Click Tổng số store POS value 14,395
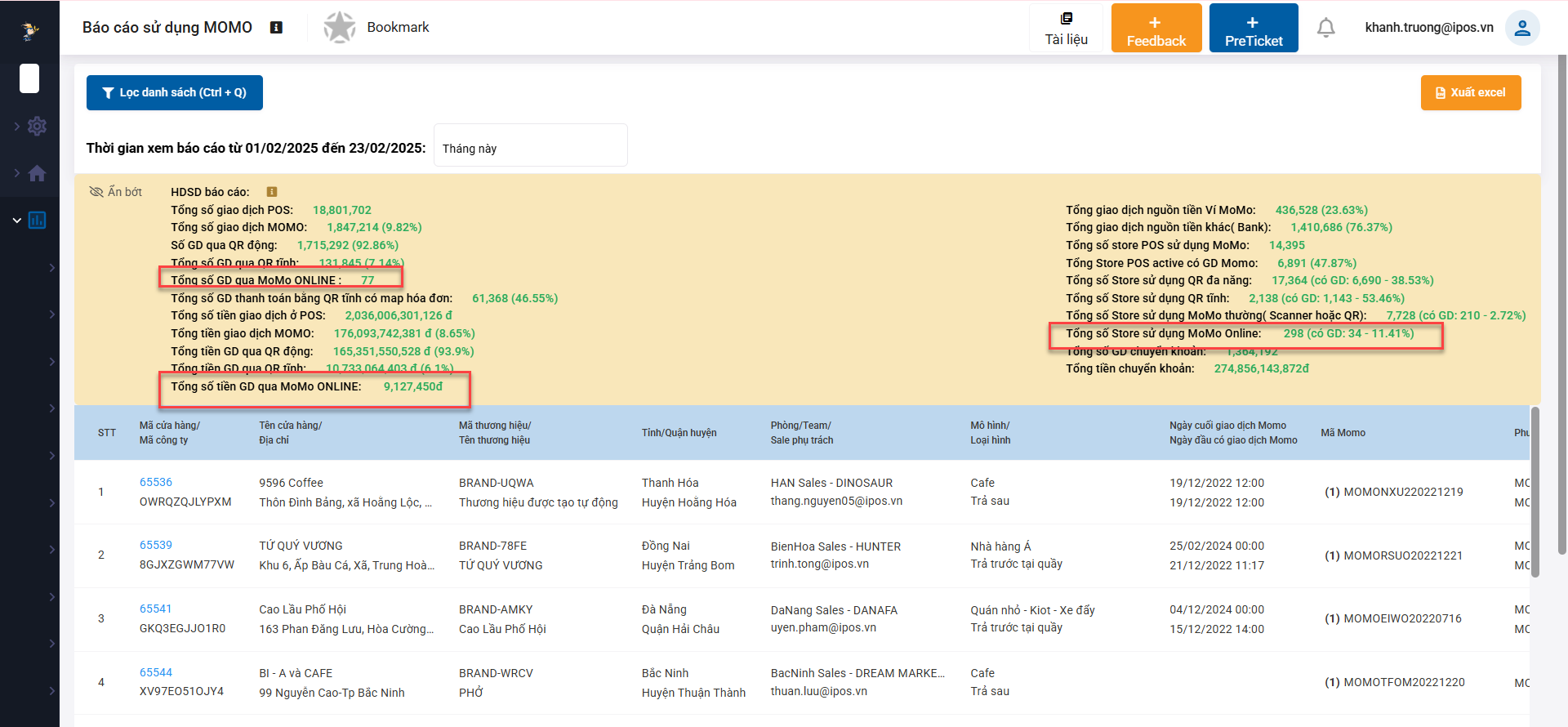Viewport: 1568px width, 727px height. 1287,245
